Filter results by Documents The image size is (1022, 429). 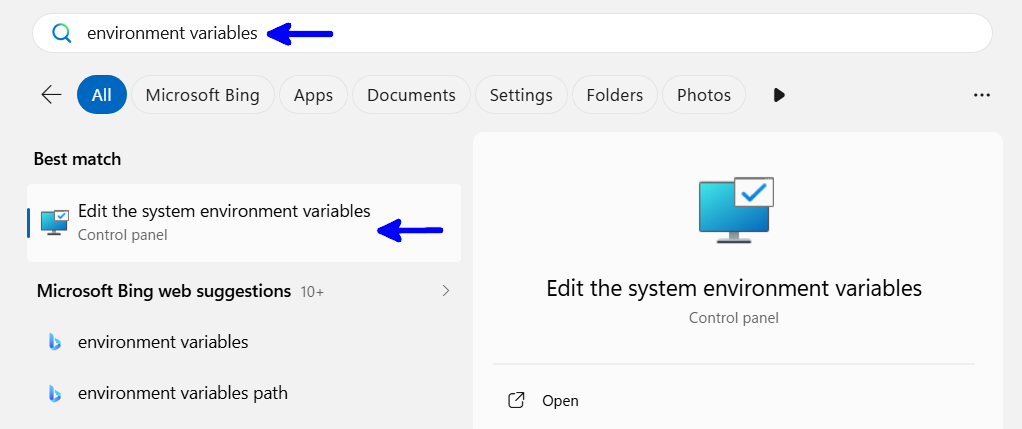[x=411, y=95]
